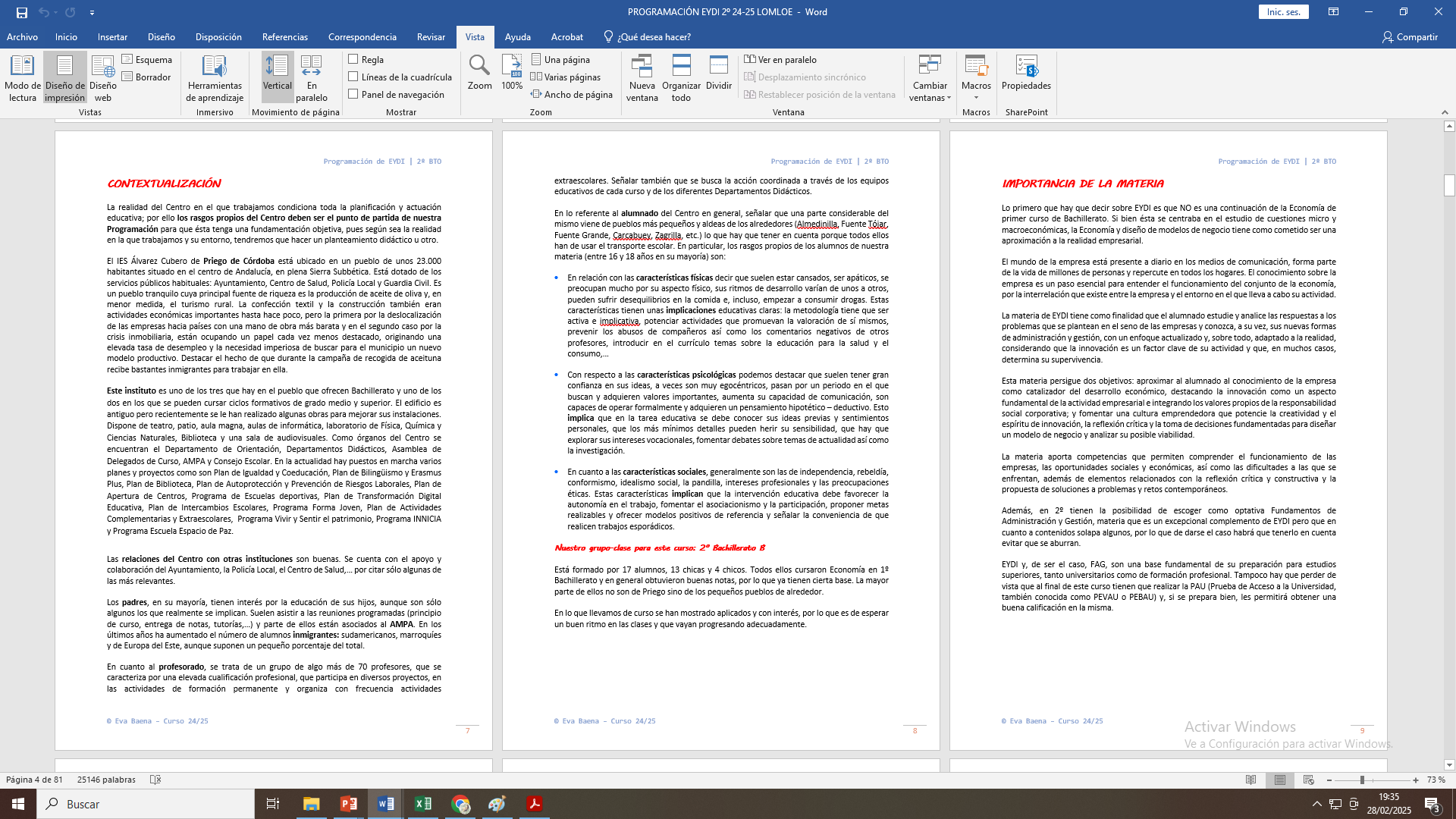The image size is (1456, 819).
Task: Open Nueva ventana
Action: pyautogui.click(x=642, y=77)
